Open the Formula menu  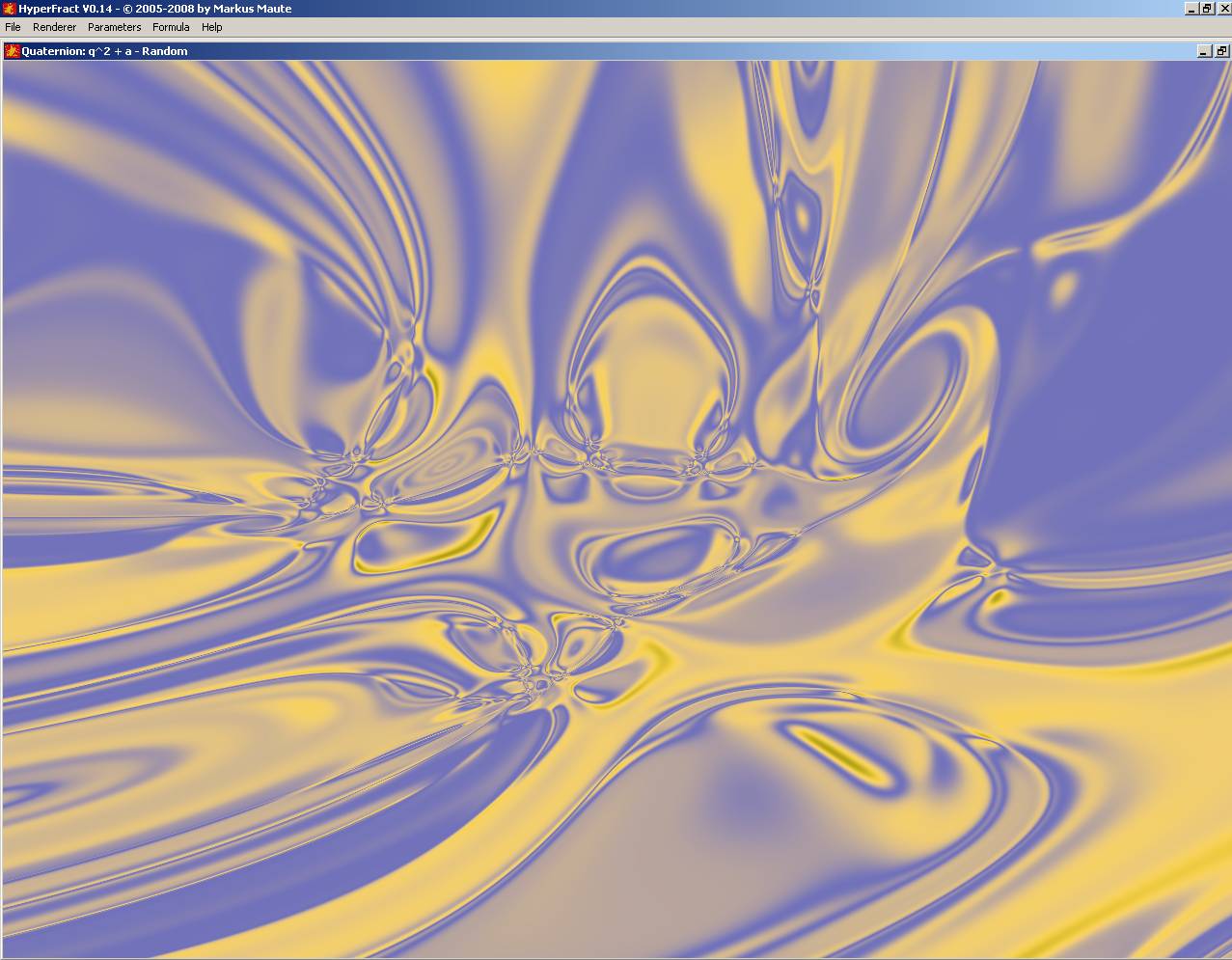[x=171, y=27]
